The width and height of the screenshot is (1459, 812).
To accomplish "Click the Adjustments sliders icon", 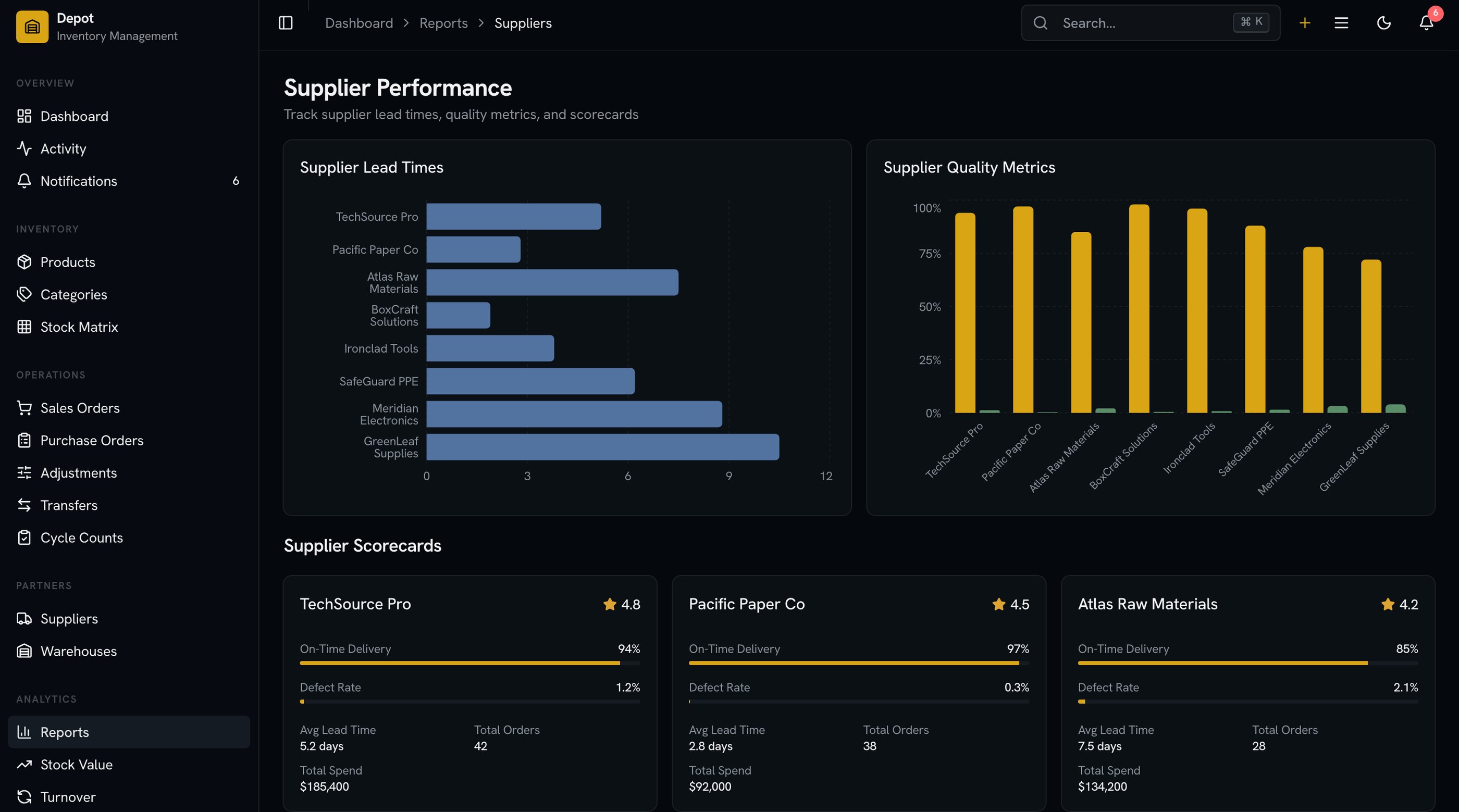I will pyautogui.click(x=24, y=473).
